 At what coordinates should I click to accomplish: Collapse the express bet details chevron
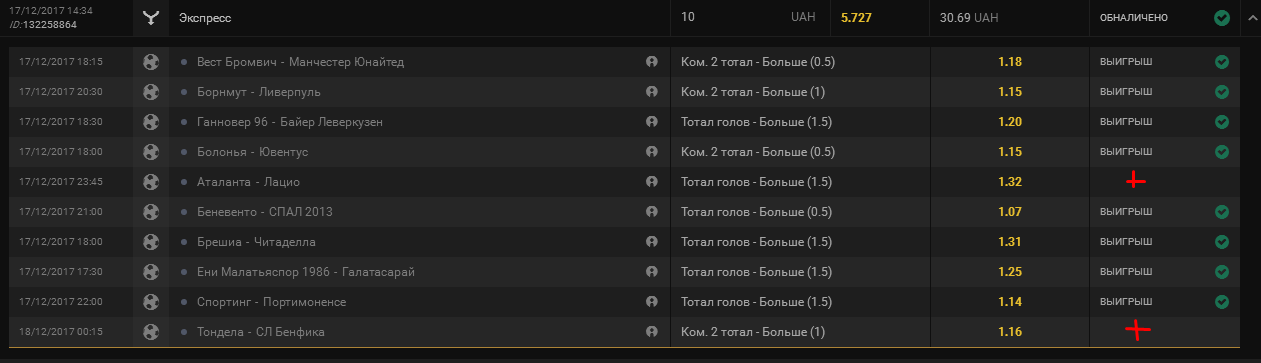coord(1251,18)
